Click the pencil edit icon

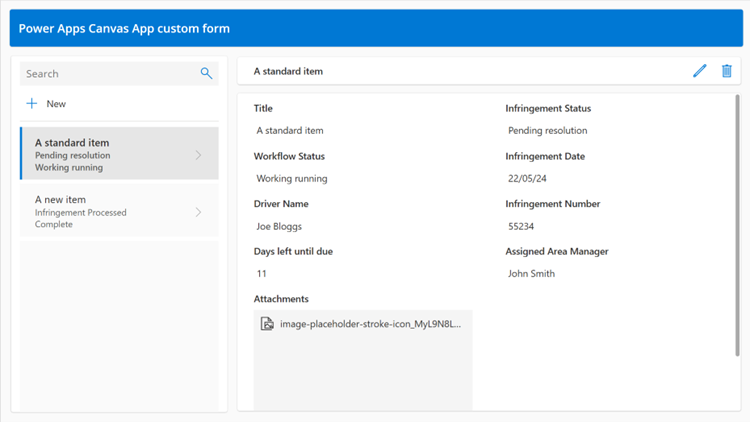pos(699,71)
